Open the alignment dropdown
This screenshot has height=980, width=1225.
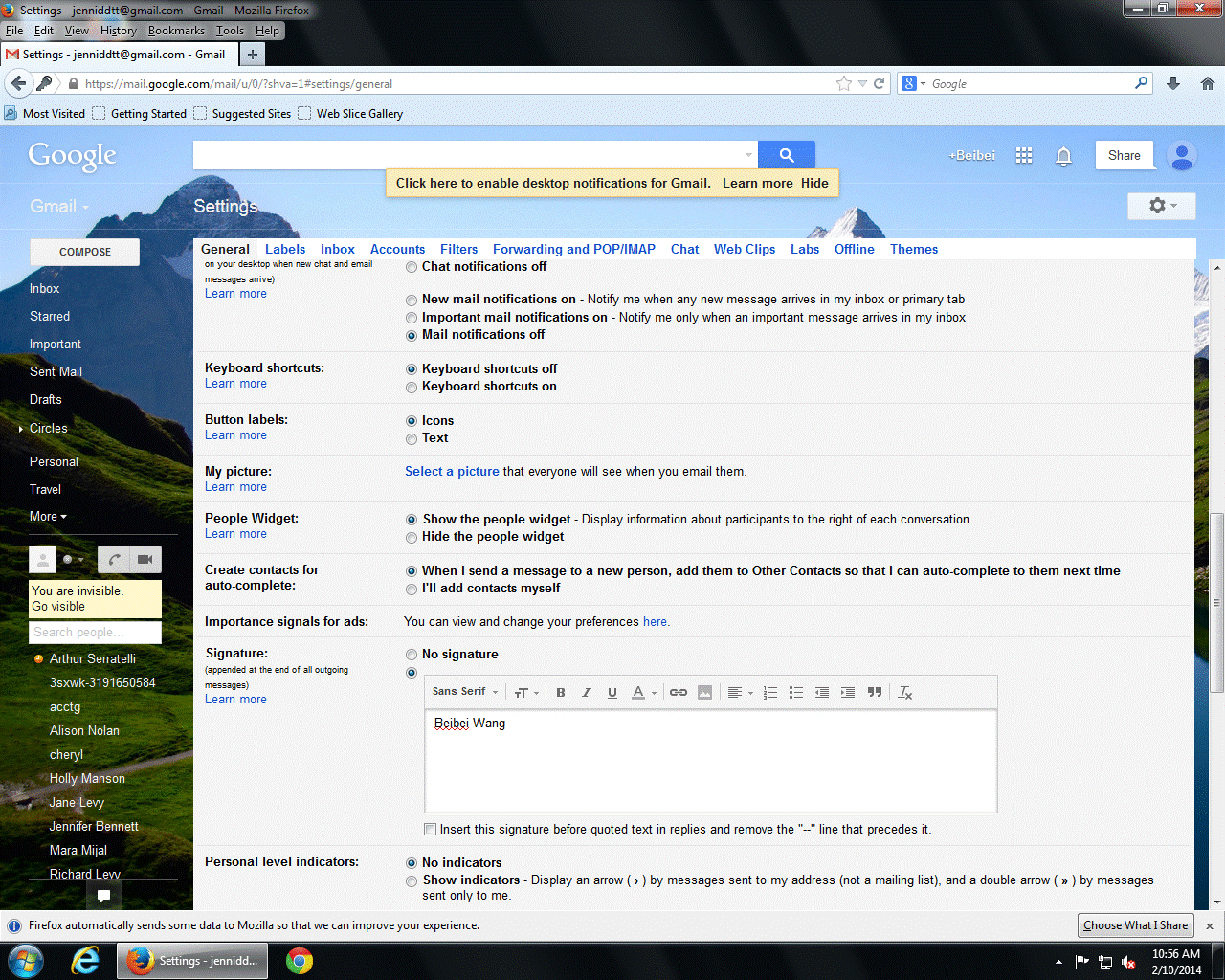click(x=740, y=692)
